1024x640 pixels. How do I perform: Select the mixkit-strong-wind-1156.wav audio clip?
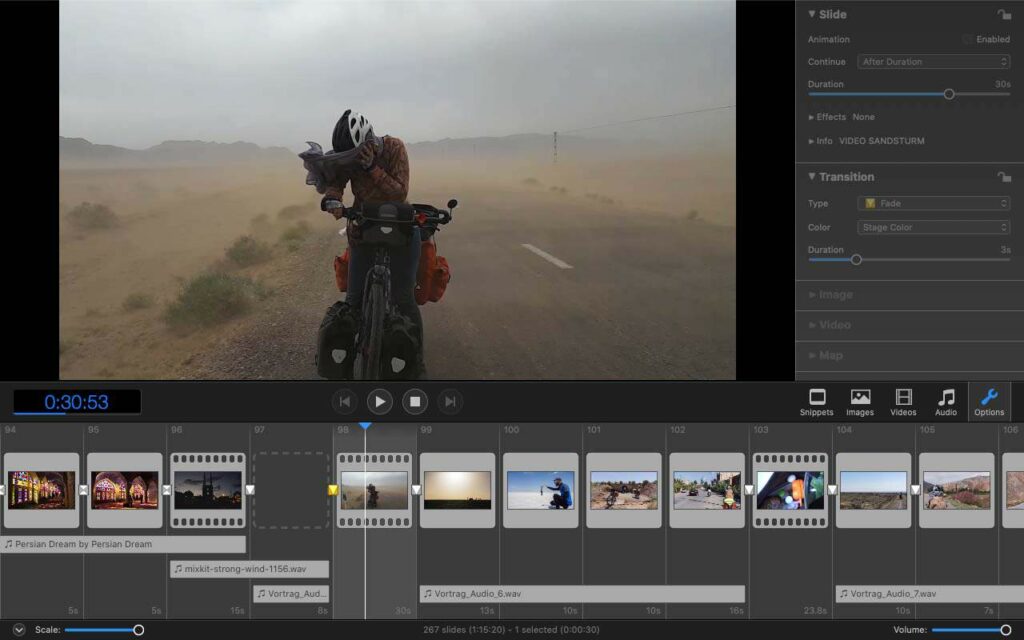click(249, 569)
